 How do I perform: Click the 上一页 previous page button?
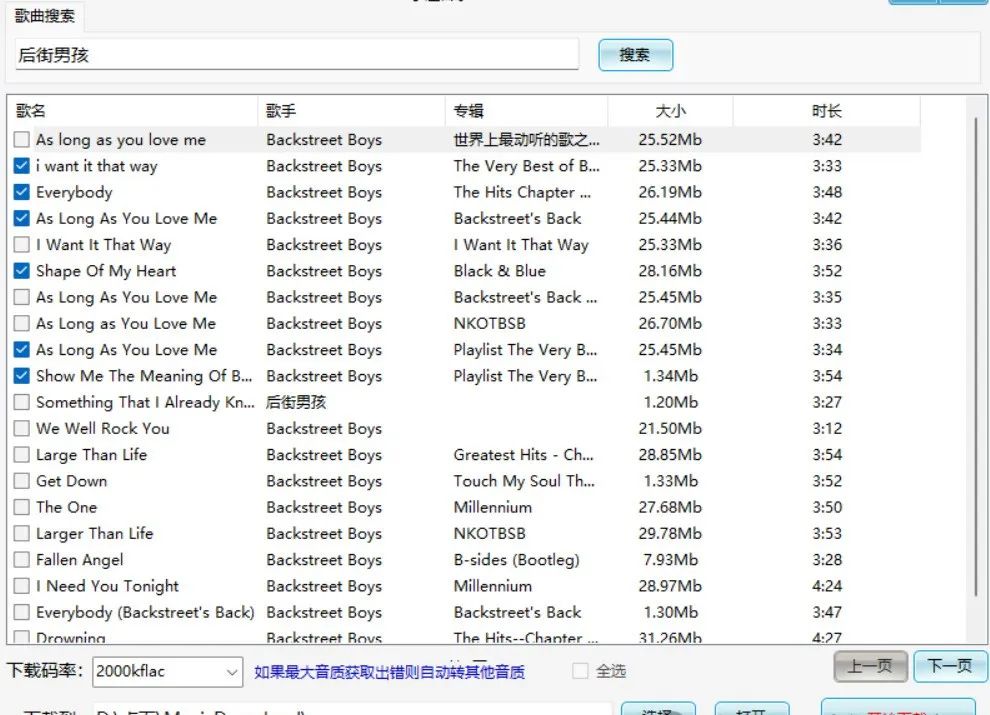click(x=870, y=666)
